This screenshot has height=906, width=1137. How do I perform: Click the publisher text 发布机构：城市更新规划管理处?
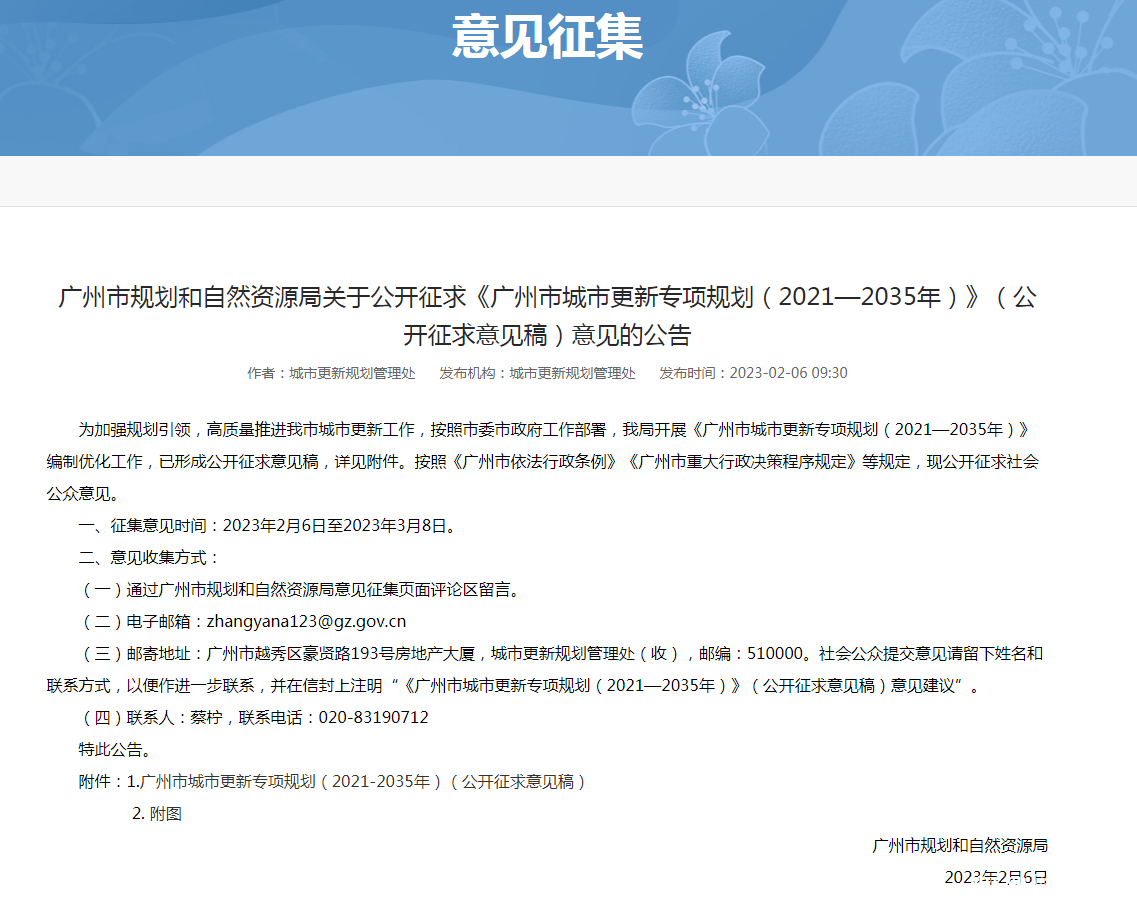pyautogui.click(x=537, y=373)
